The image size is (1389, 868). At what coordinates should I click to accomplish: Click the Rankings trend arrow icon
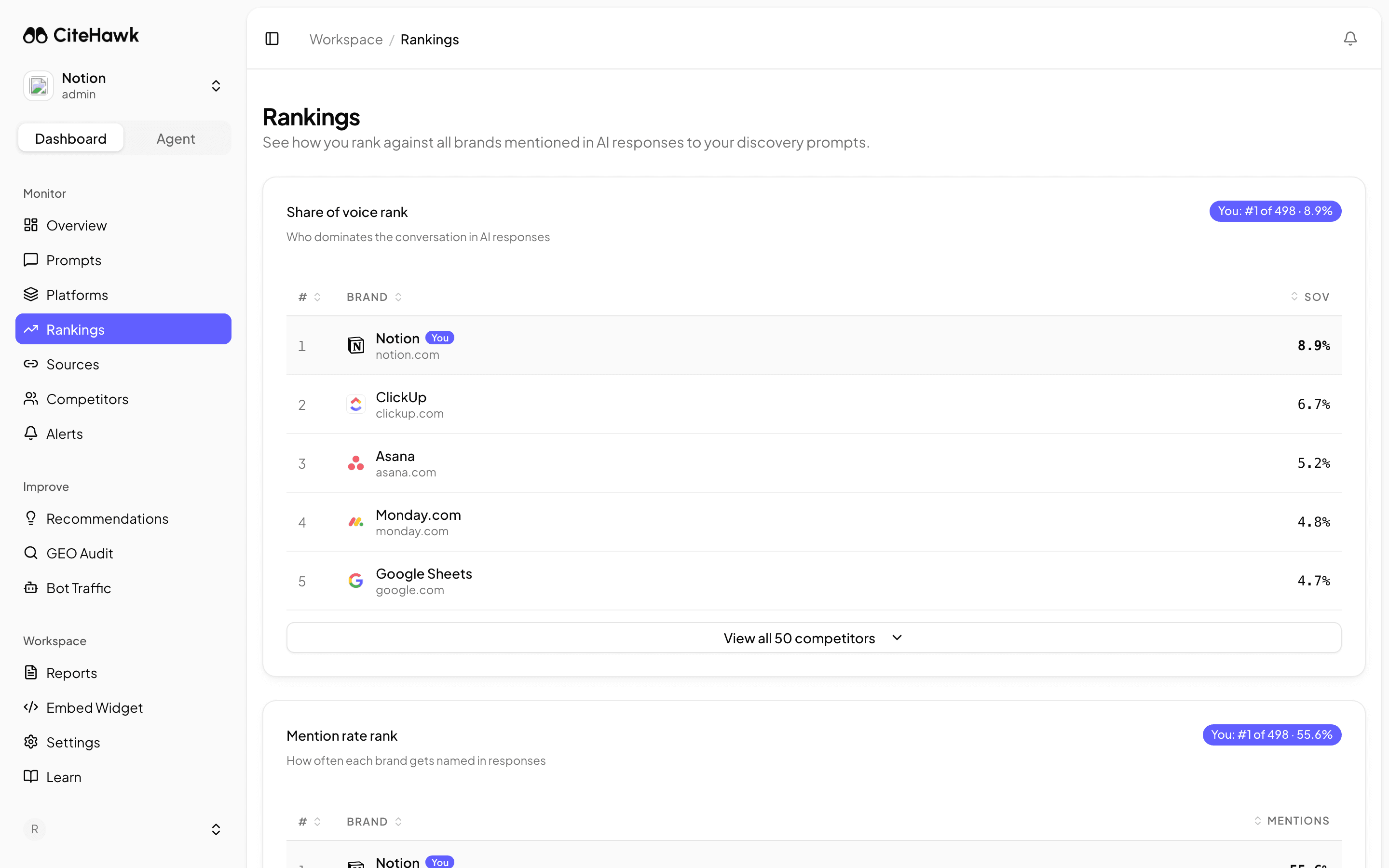(31, 329)
